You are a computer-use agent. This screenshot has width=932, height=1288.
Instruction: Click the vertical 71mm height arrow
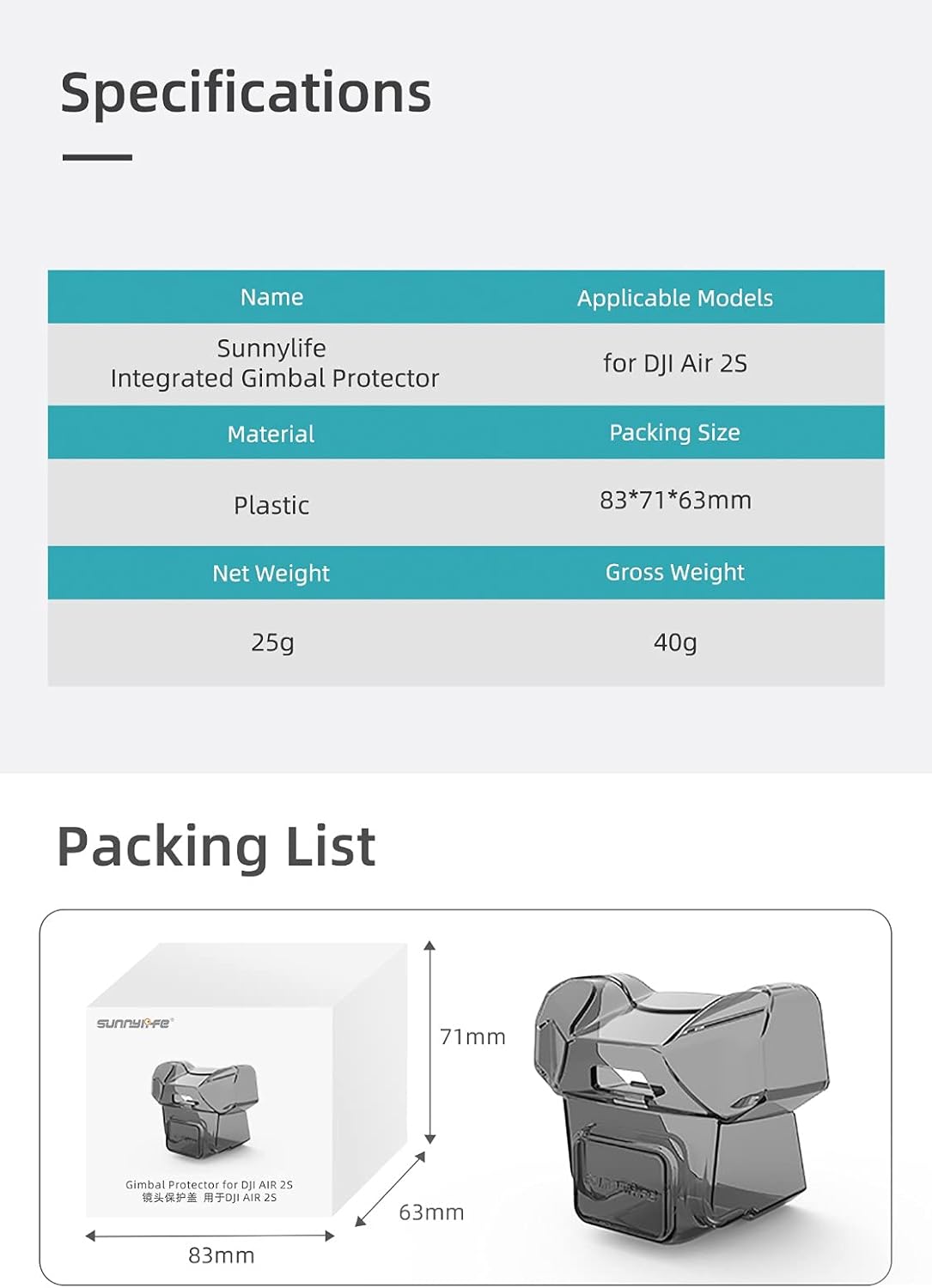[x=430, y=1042]
